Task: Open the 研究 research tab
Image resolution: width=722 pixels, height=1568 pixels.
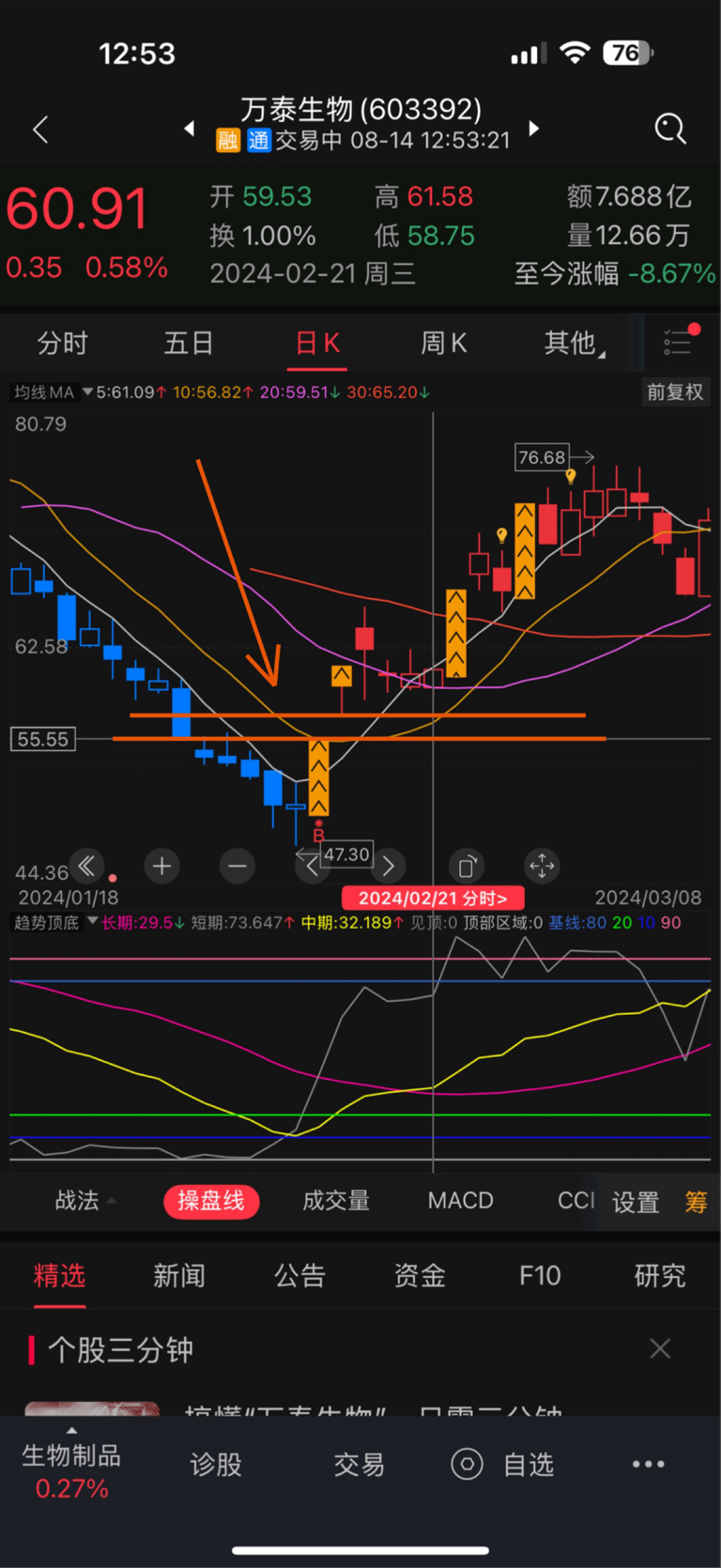Action: click(660, 1275)
